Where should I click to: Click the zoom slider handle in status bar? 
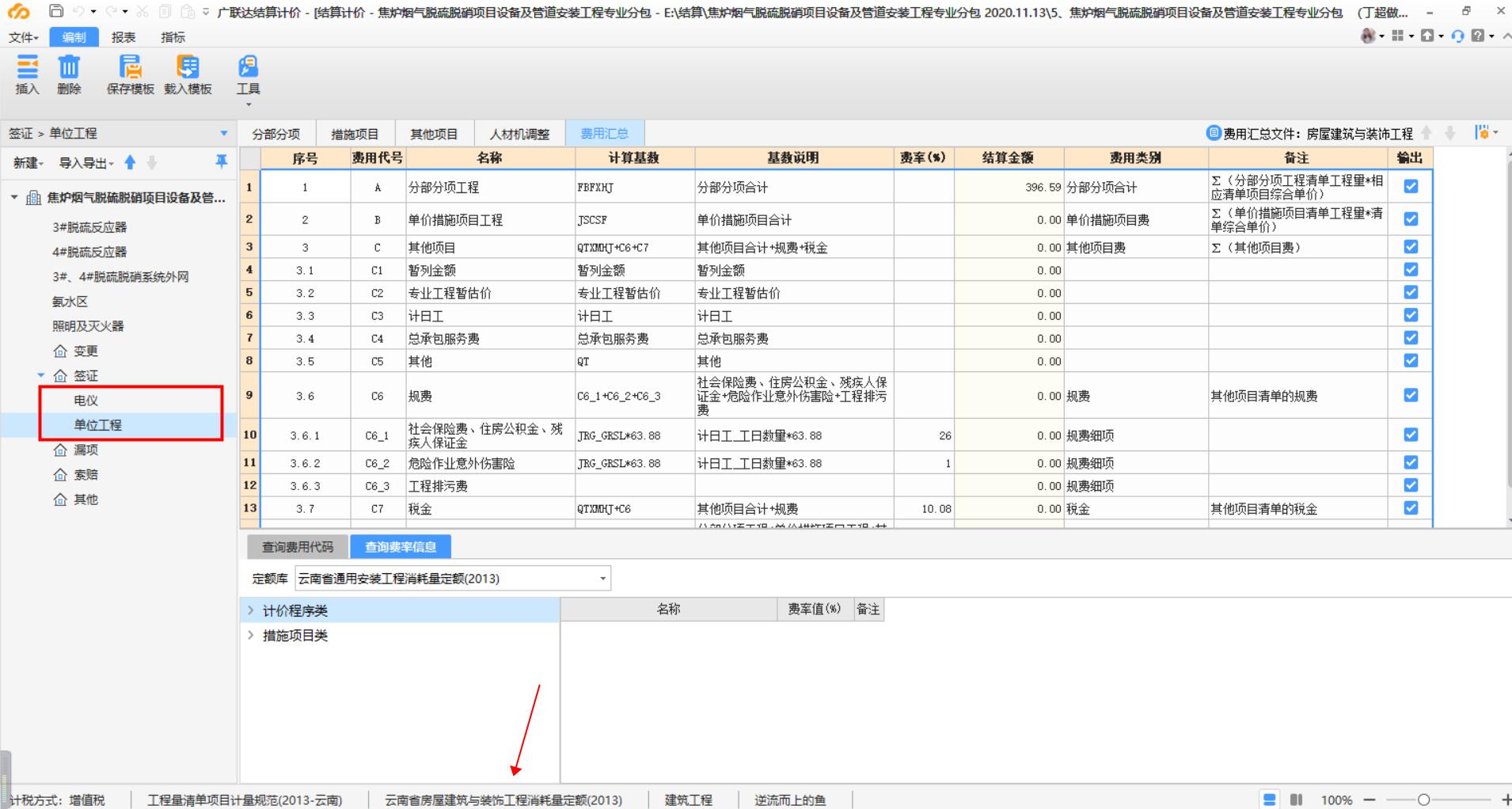coord(1423,800)
